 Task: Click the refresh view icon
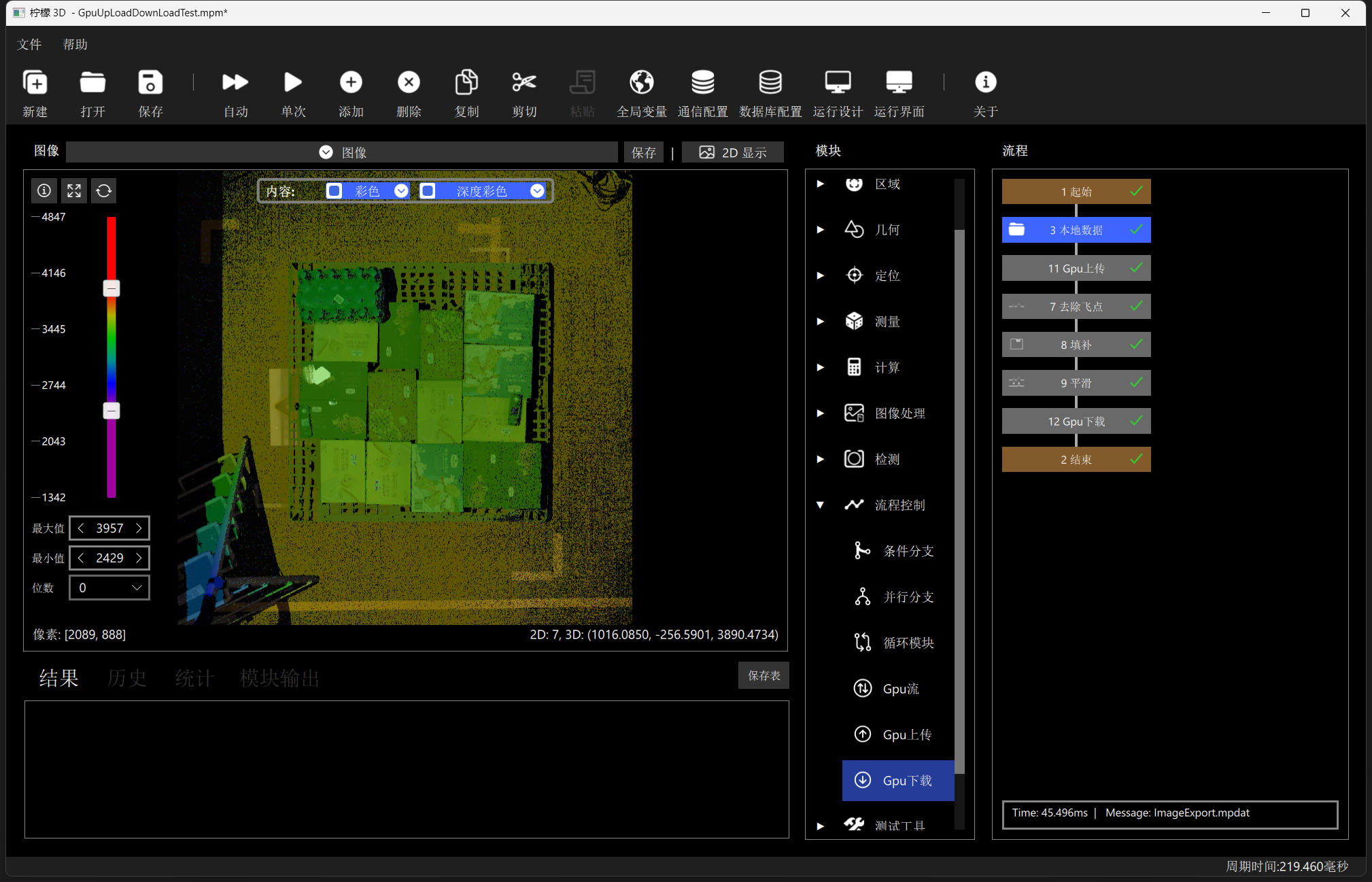tap(104, 190)
